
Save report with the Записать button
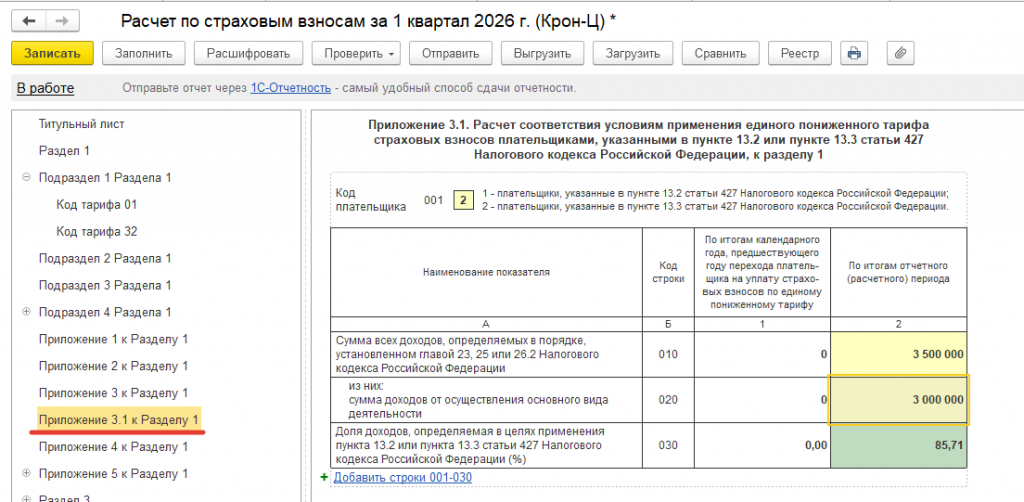coord(52,54)
